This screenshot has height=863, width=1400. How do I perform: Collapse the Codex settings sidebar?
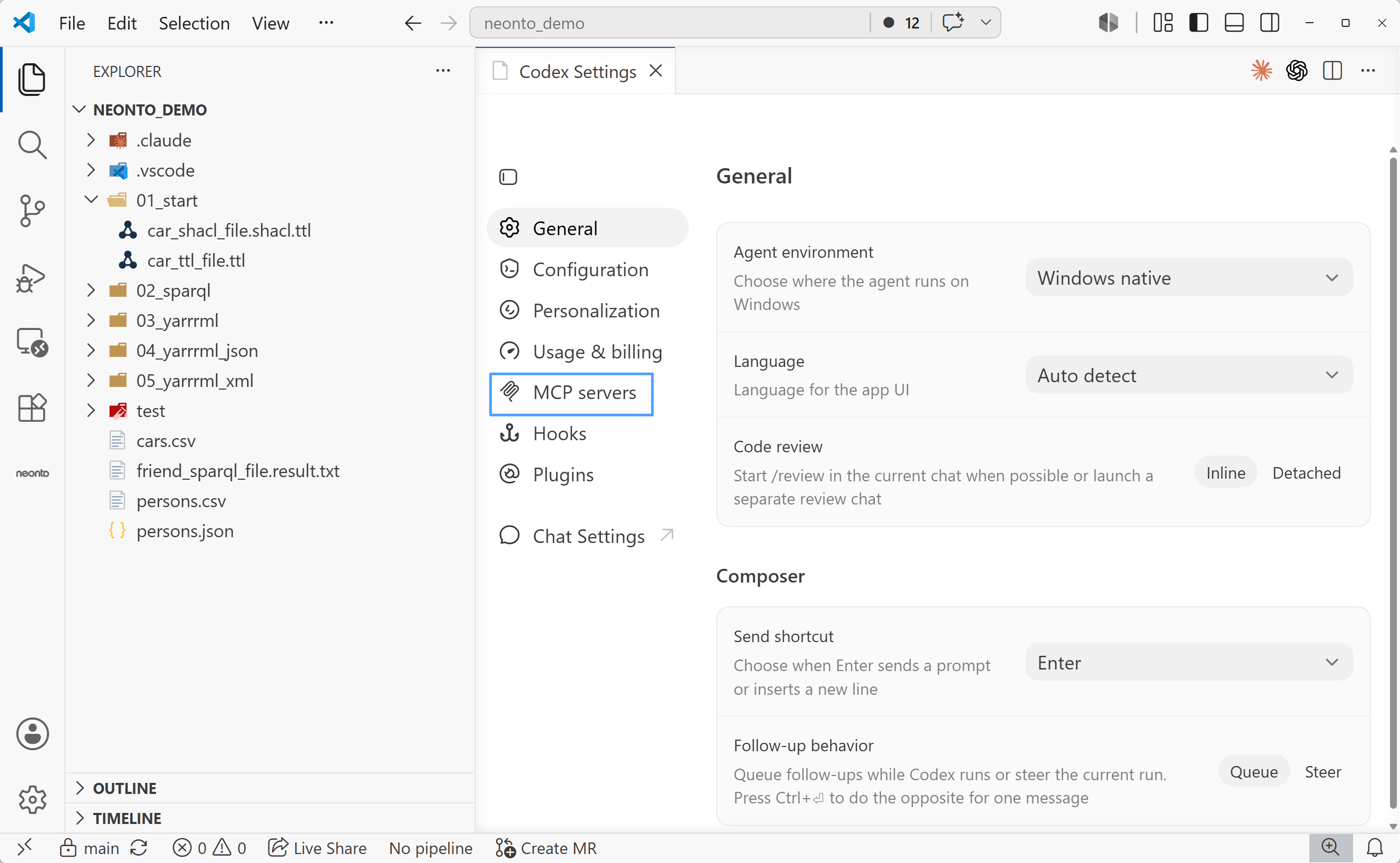point(508,177)
